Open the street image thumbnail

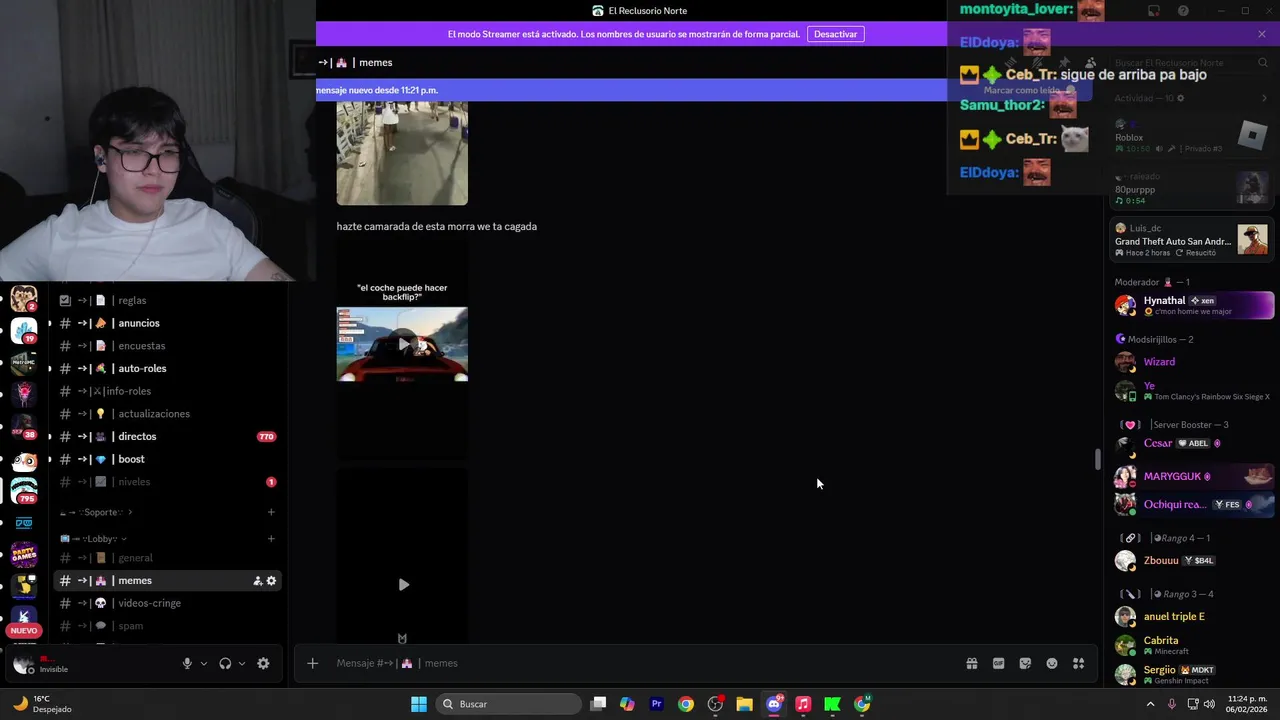tap(402, 153)
